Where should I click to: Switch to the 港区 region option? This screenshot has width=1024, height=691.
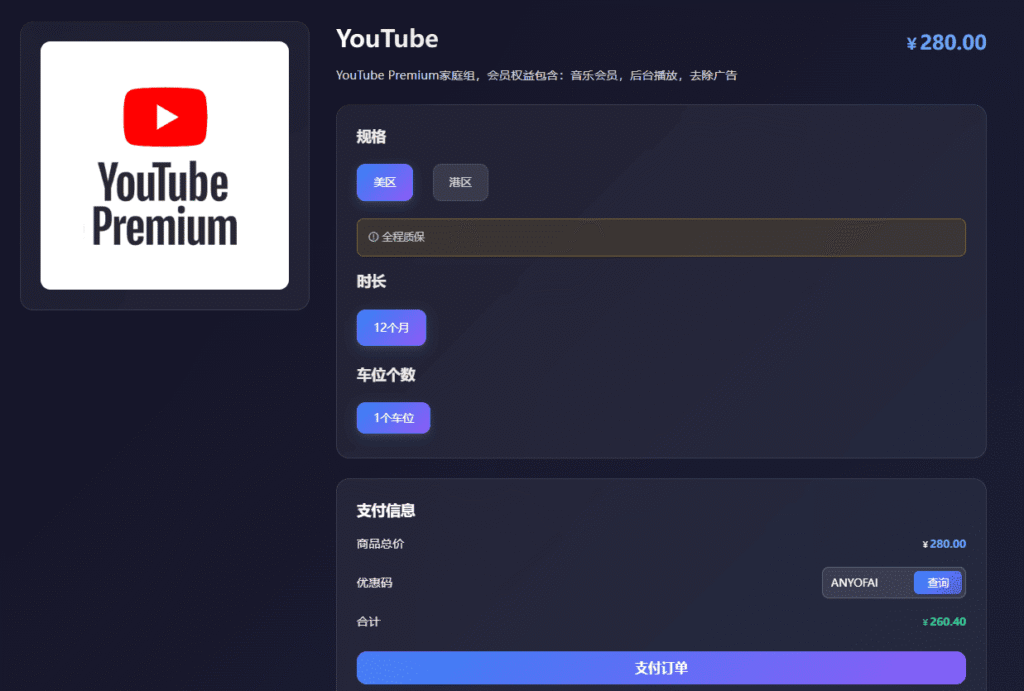460,182
